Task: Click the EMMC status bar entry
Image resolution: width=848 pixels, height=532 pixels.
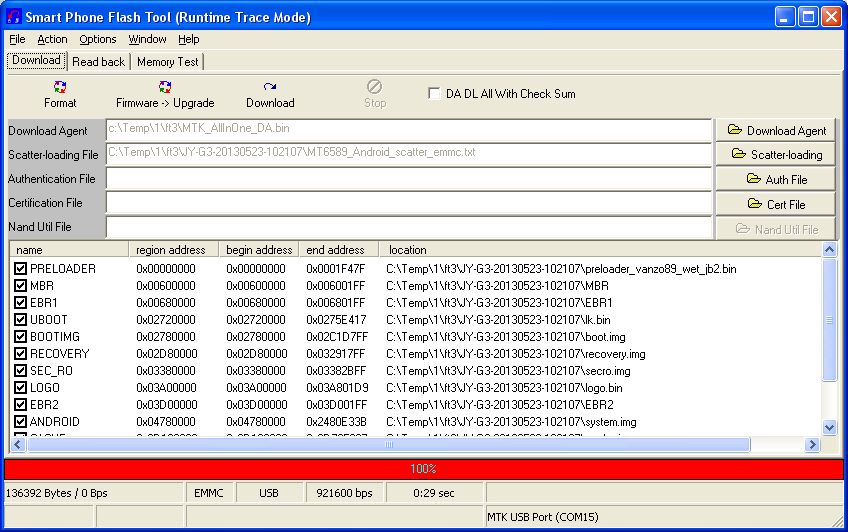Action: 208,493
